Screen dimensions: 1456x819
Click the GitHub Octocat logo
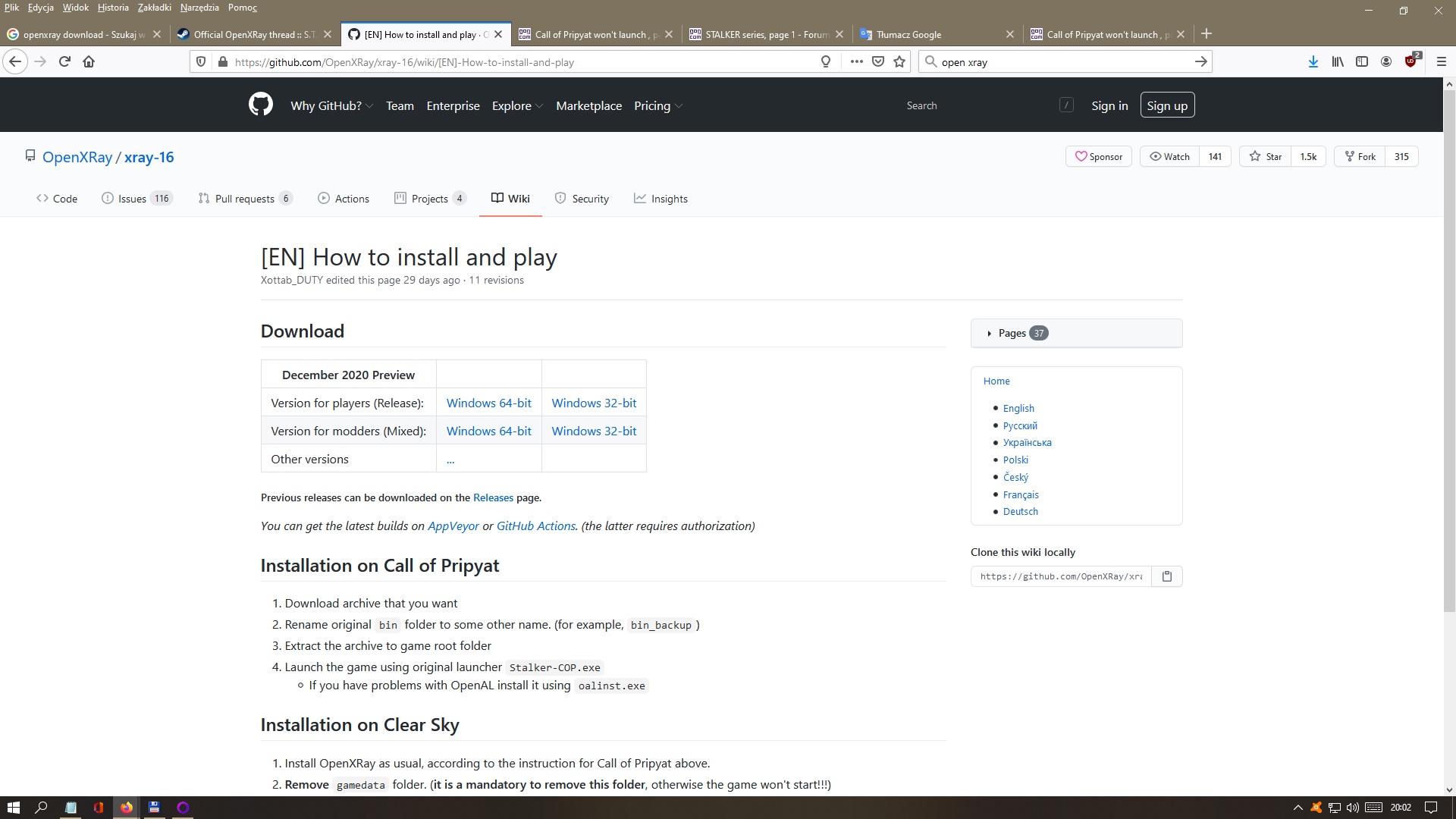260,105
